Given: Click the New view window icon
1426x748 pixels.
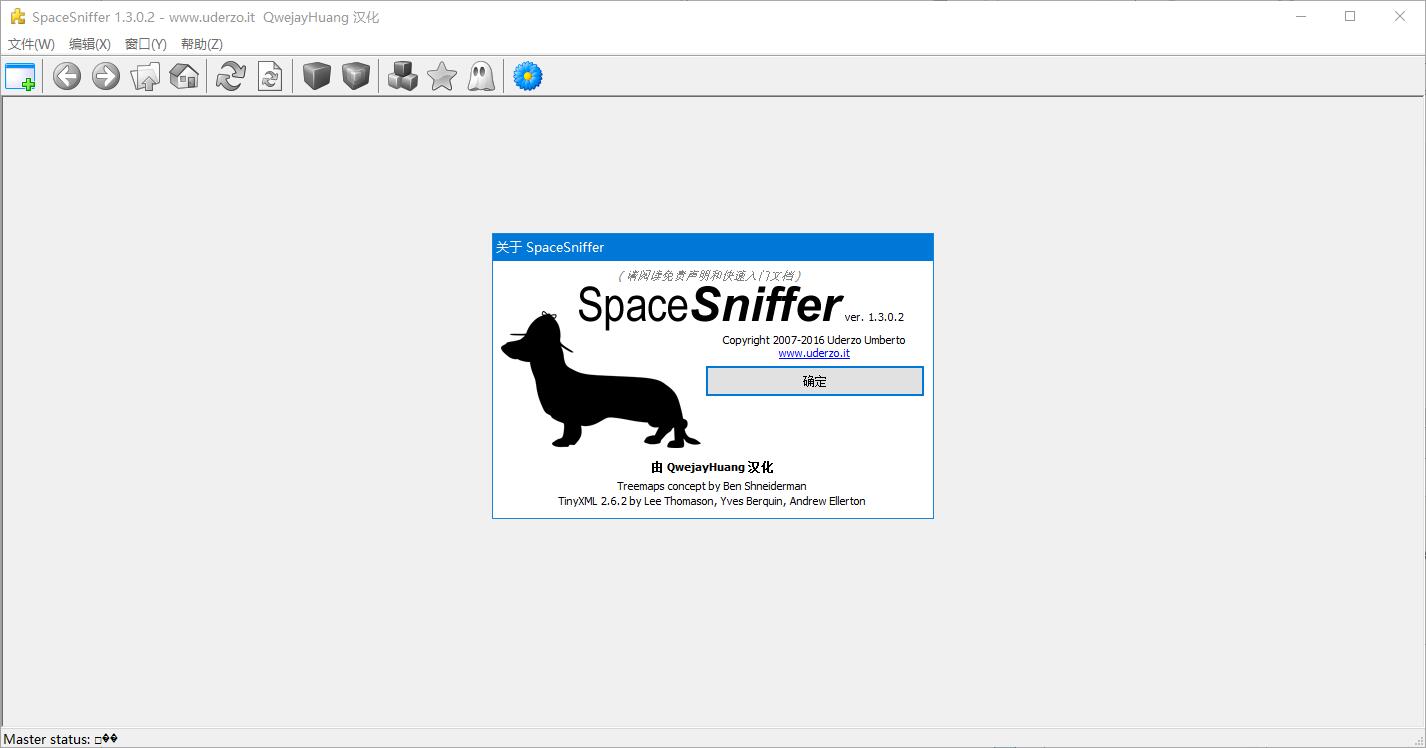Looking at the screenshot, I should (20, 76).
